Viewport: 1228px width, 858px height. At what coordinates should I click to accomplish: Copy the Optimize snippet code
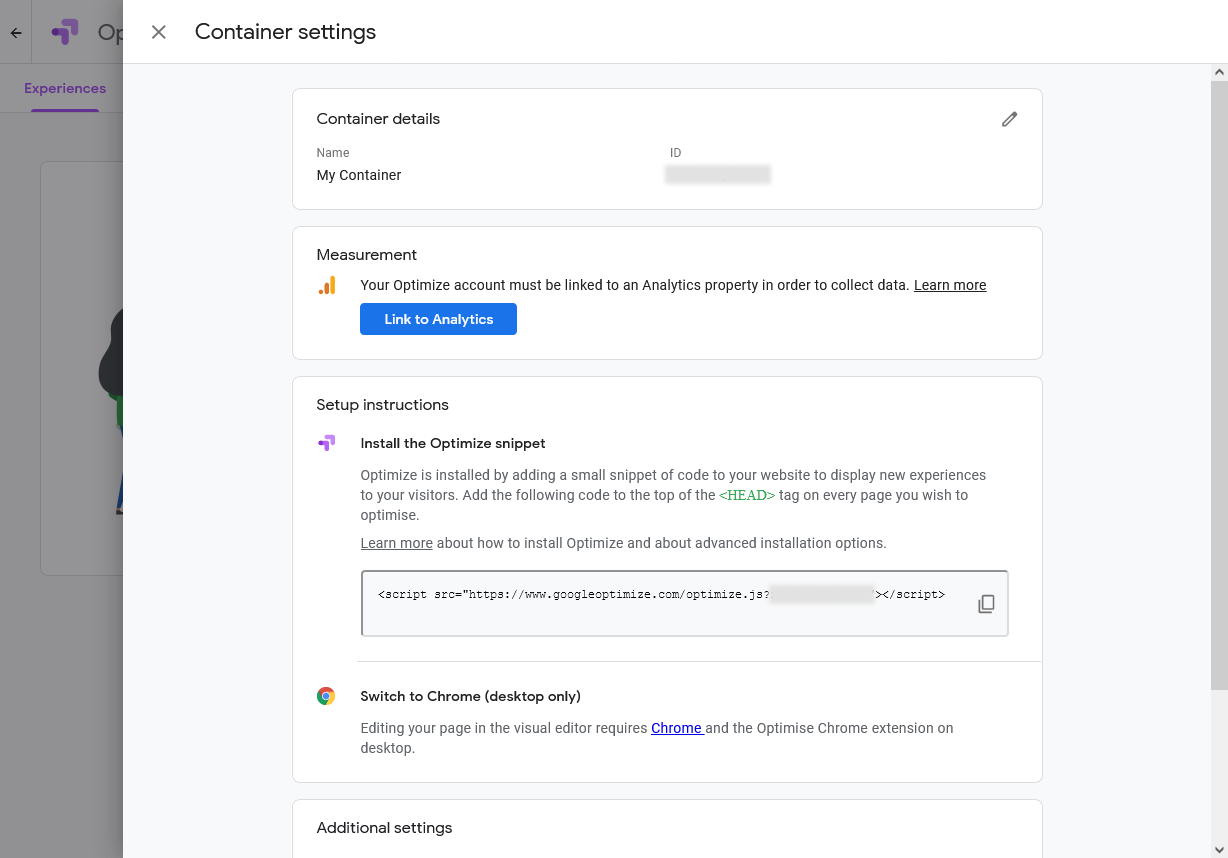point(986,603)
